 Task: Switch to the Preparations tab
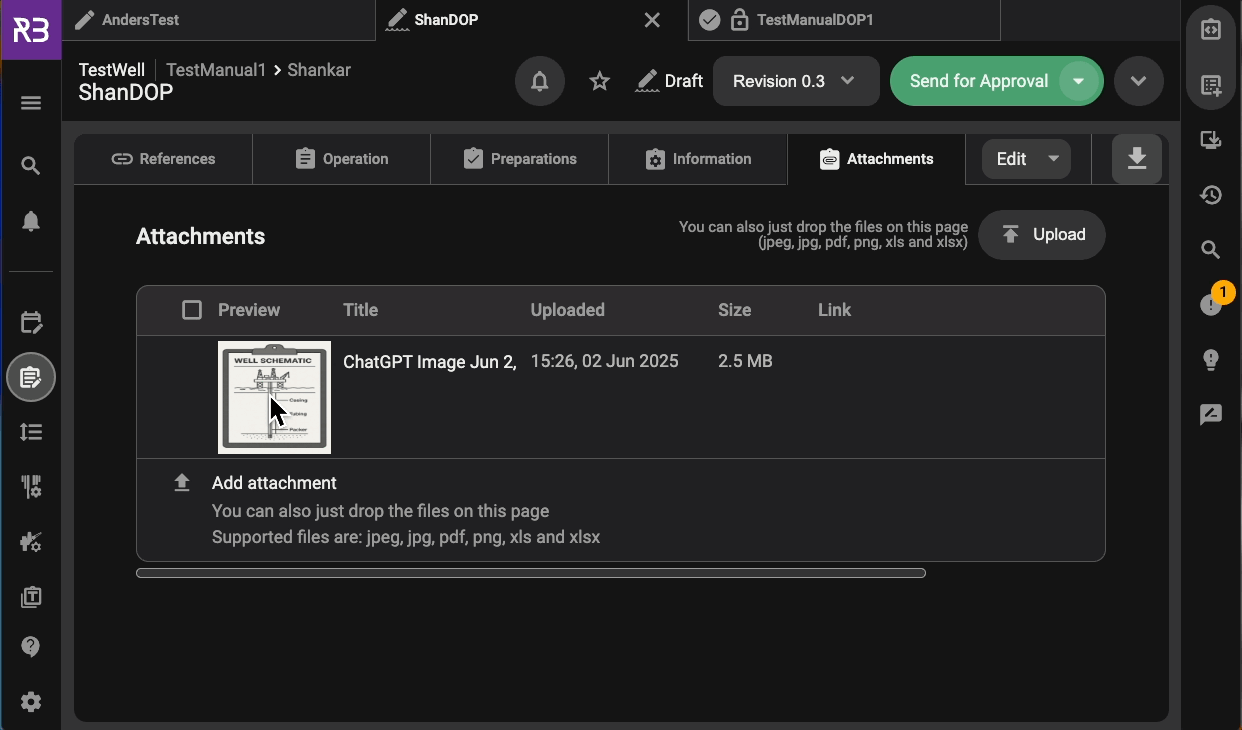click(519, 158)
